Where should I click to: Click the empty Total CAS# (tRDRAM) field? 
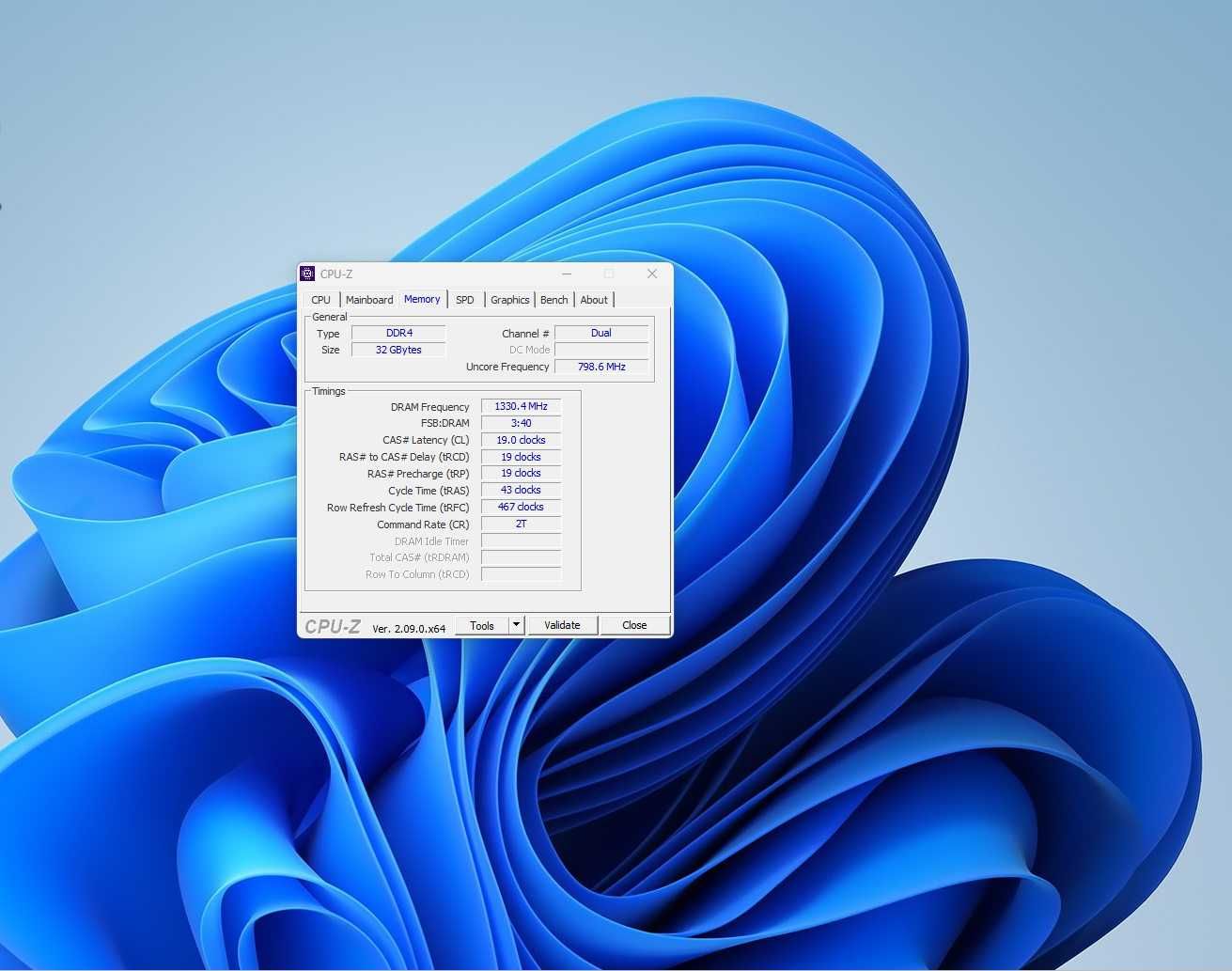[522, 557]
